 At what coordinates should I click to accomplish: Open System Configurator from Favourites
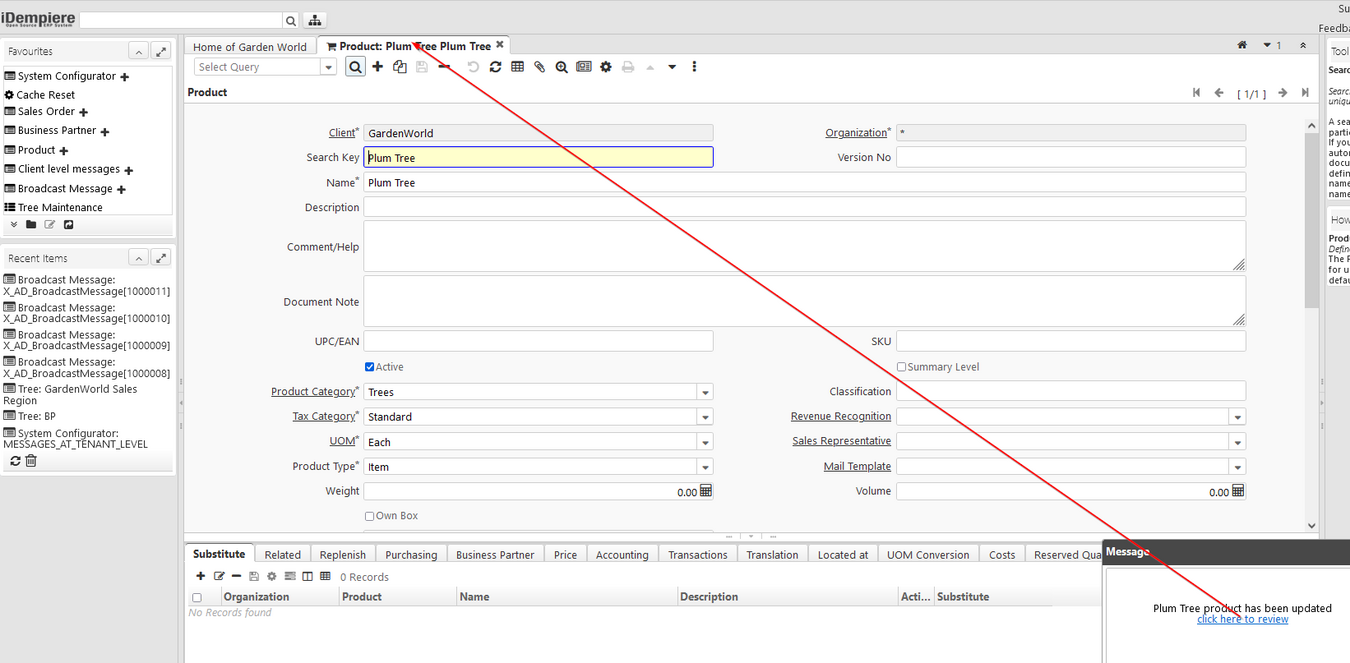click(x=66, y=76)
